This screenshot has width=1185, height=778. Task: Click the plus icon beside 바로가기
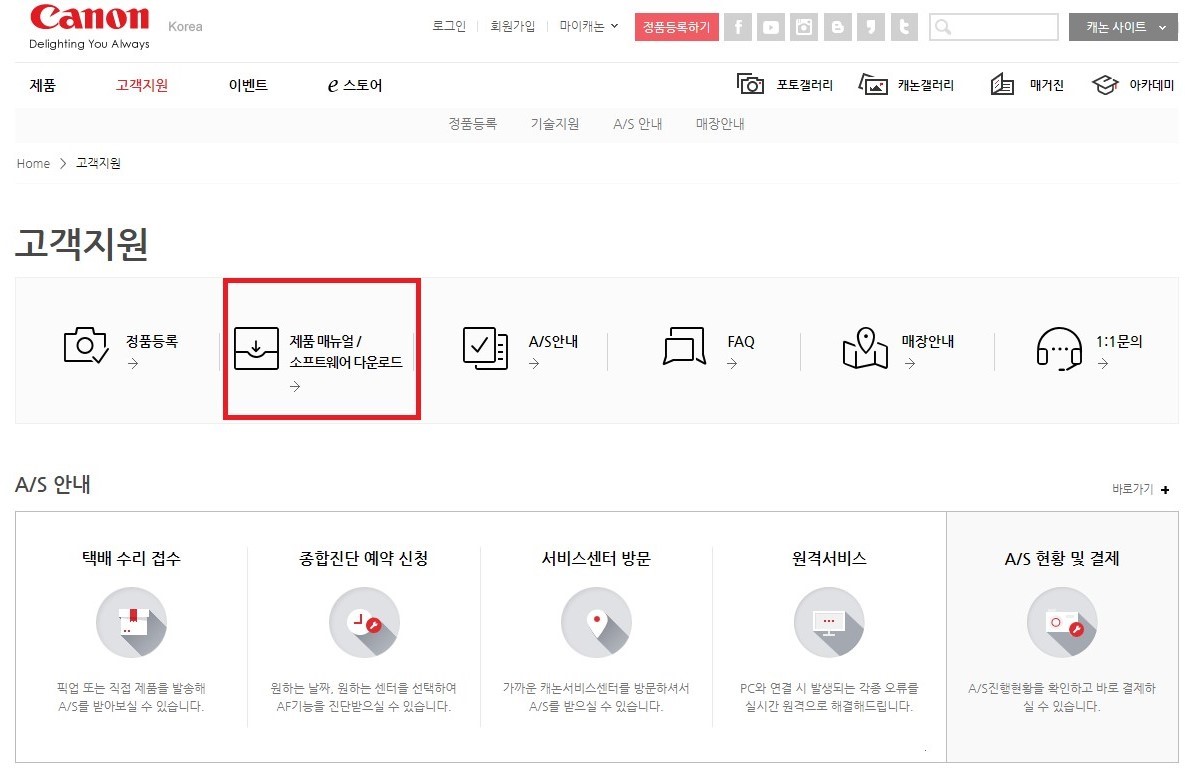coord(1165,490)
